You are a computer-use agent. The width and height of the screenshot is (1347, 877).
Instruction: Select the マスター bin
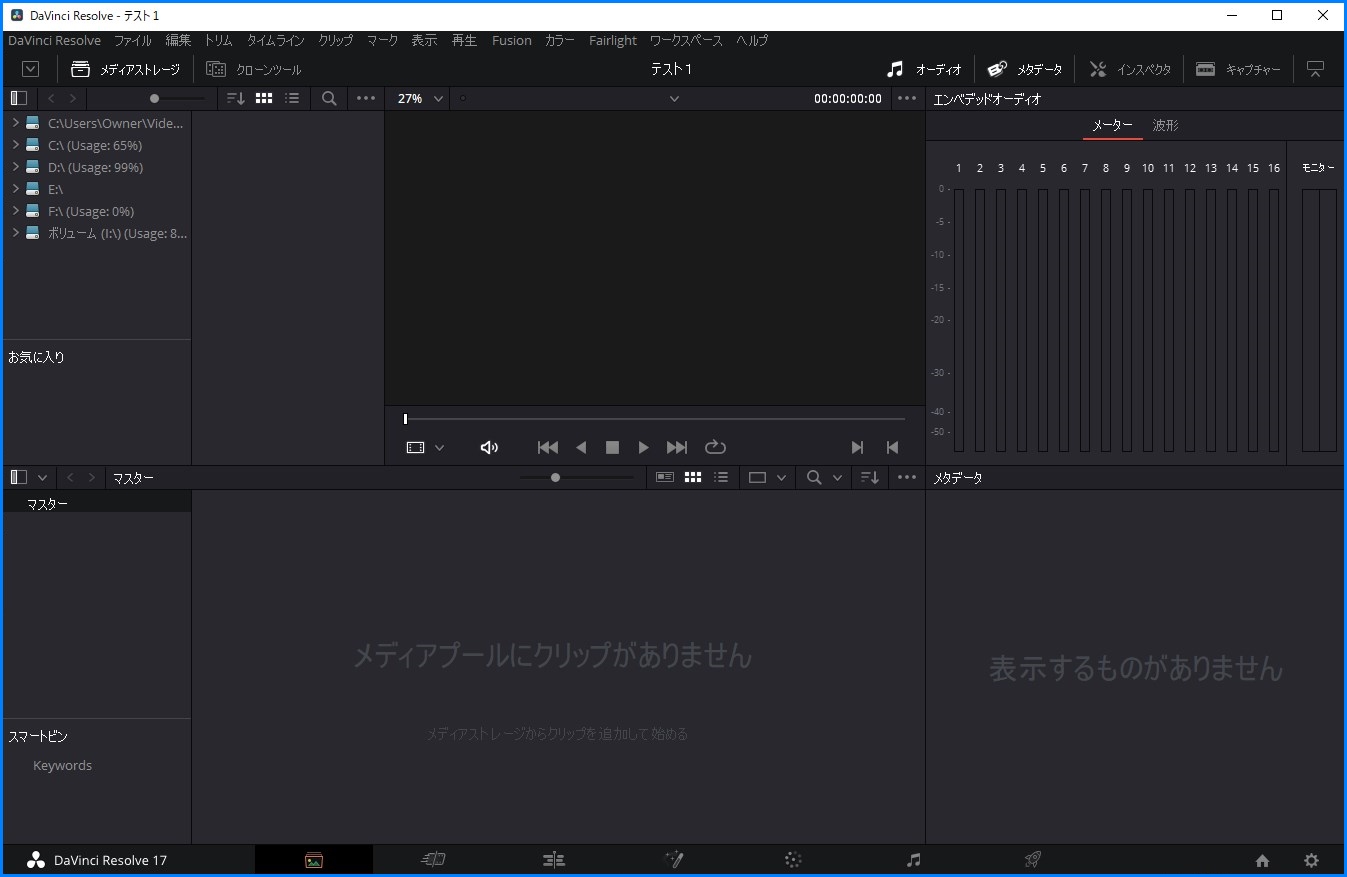tap(97, 504)
